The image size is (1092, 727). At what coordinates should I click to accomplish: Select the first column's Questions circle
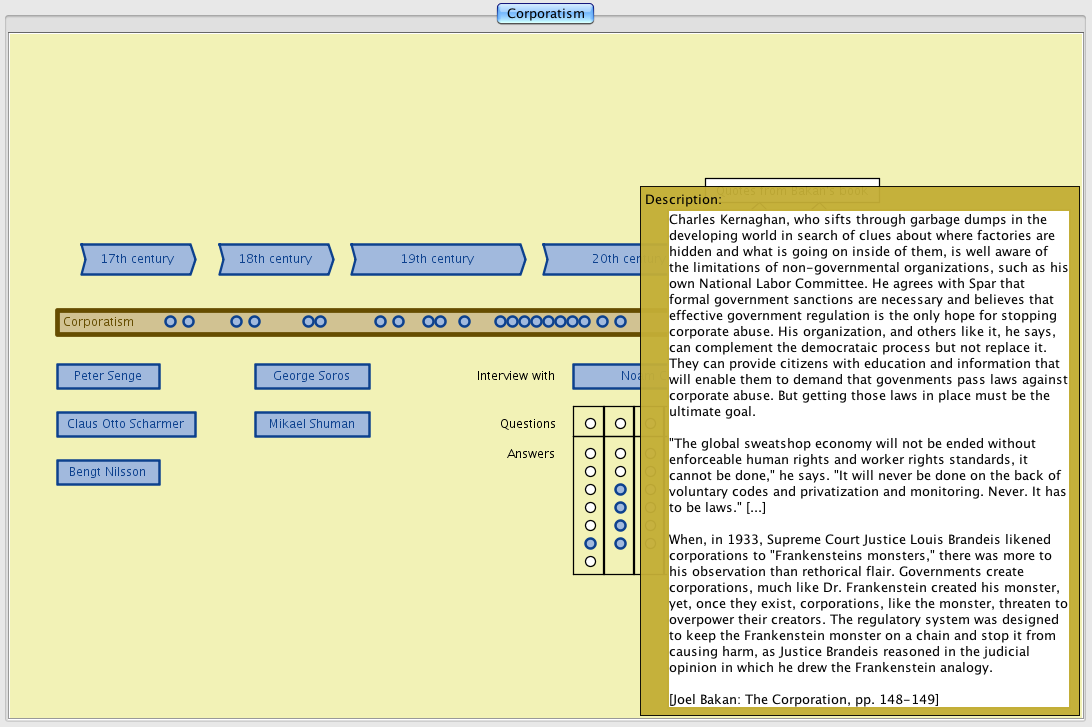click(x=590, y=424)
